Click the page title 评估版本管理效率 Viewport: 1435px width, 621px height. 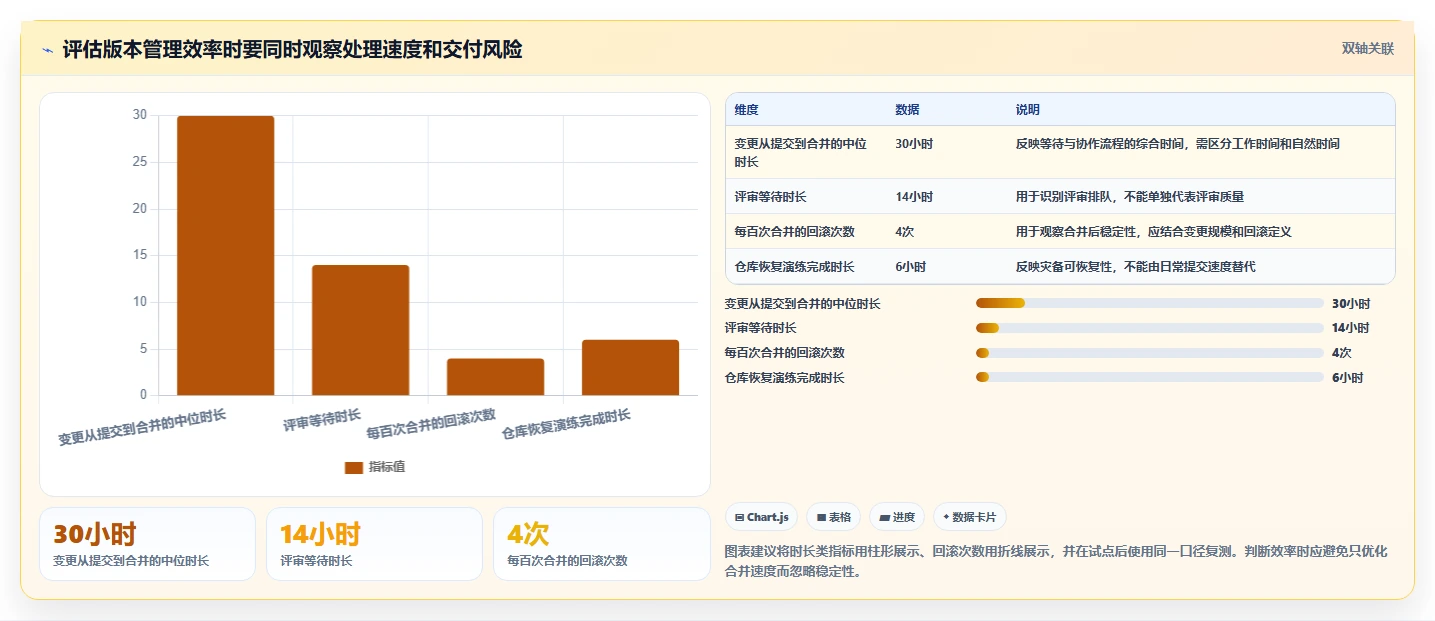pyautogui.click(x=292, y=49)
